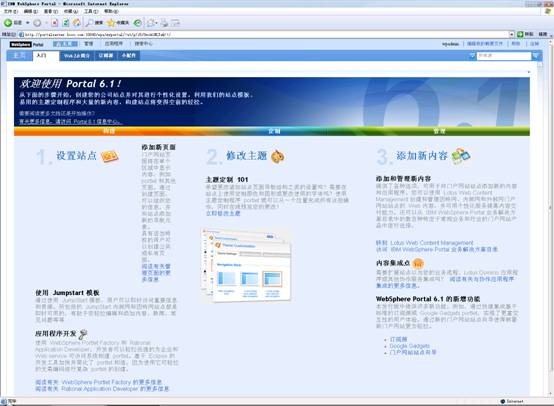
Task: Click the green Go button
Action: click(x=525, y=34)
